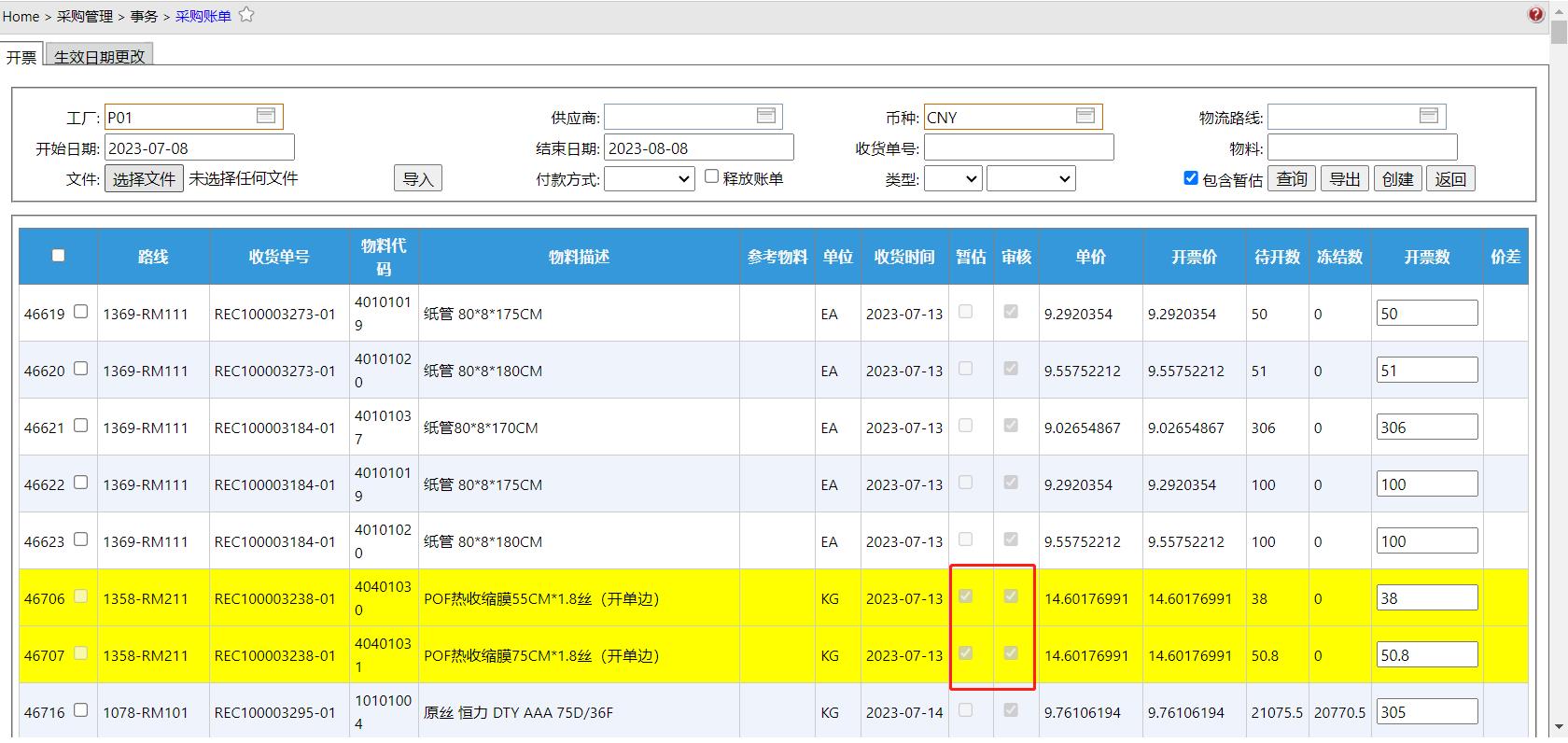The width and height of the screenshot is (1568, 743).
Task: Select row 46623 checkbox
Action: click(x=80, y=540)
